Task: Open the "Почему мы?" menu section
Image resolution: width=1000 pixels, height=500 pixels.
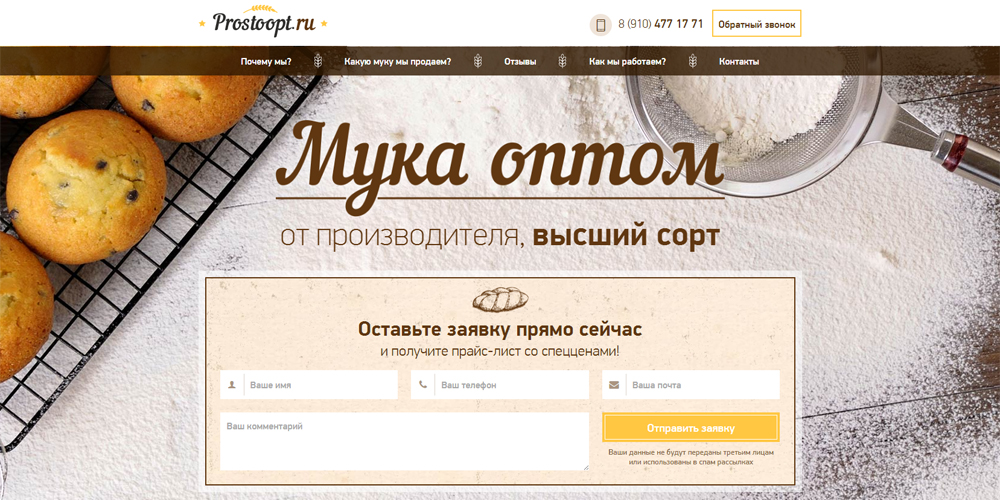Action: pyautogui.click(x=266, y=62)
